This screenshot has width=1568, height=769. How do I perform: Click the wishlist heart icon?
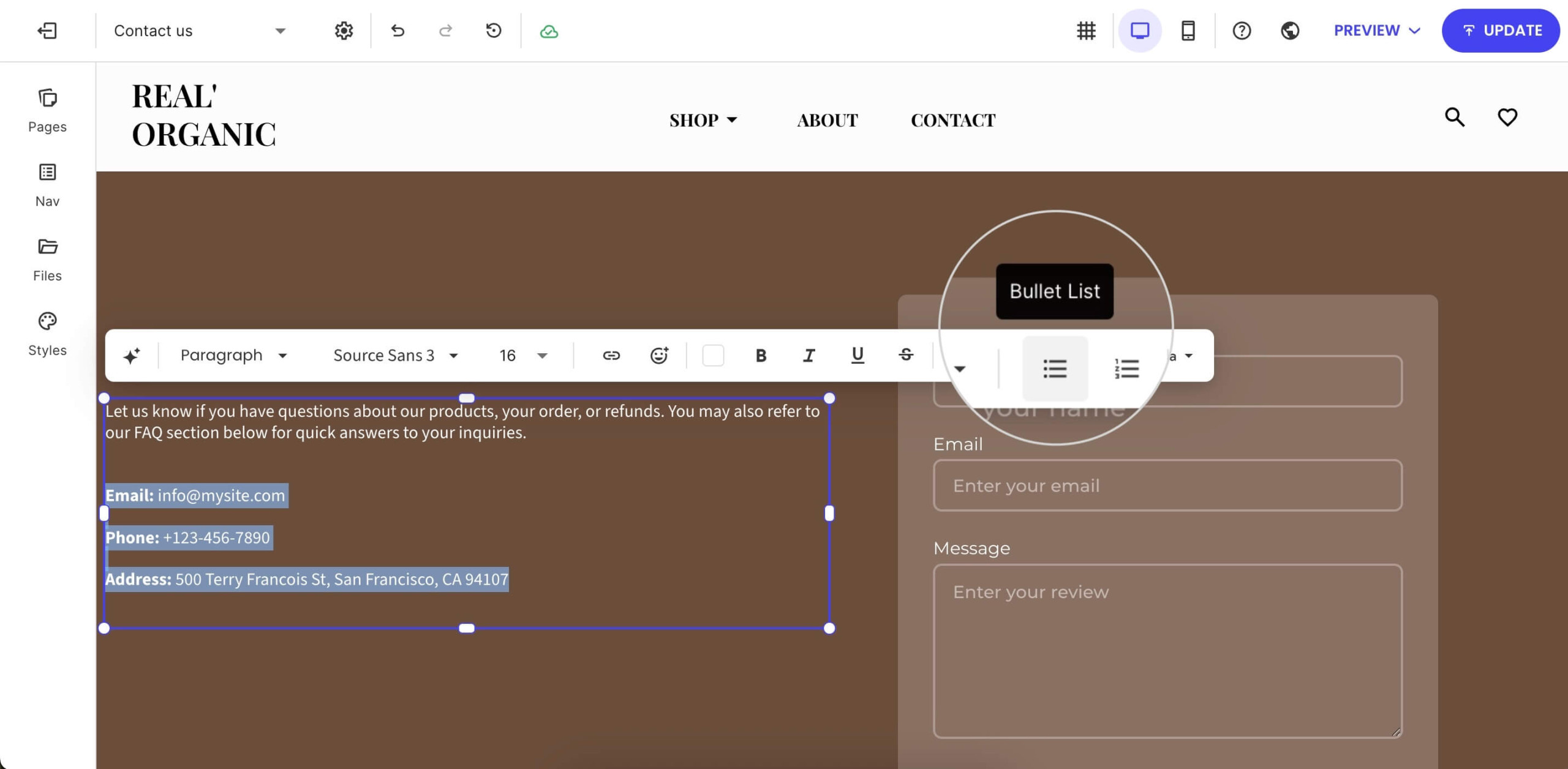[1507, 117]
